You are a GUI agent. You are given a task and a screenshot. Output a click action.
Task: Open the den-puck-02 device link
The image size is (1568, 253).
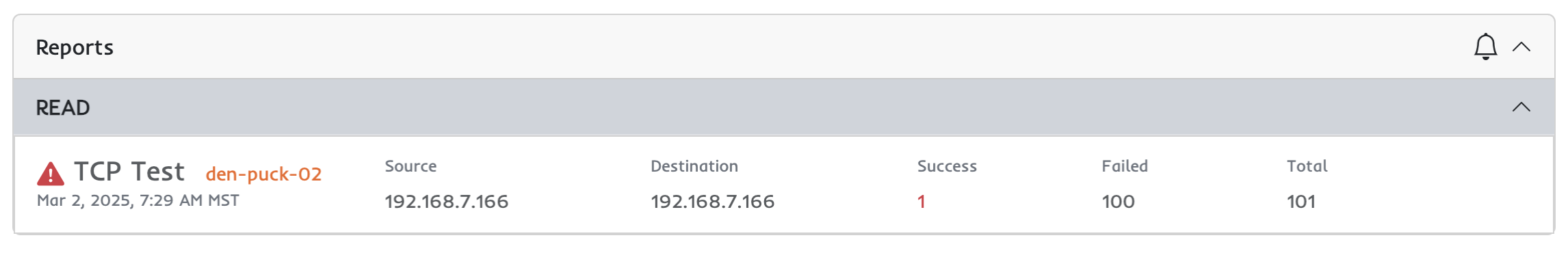click(x=263, y=174)
